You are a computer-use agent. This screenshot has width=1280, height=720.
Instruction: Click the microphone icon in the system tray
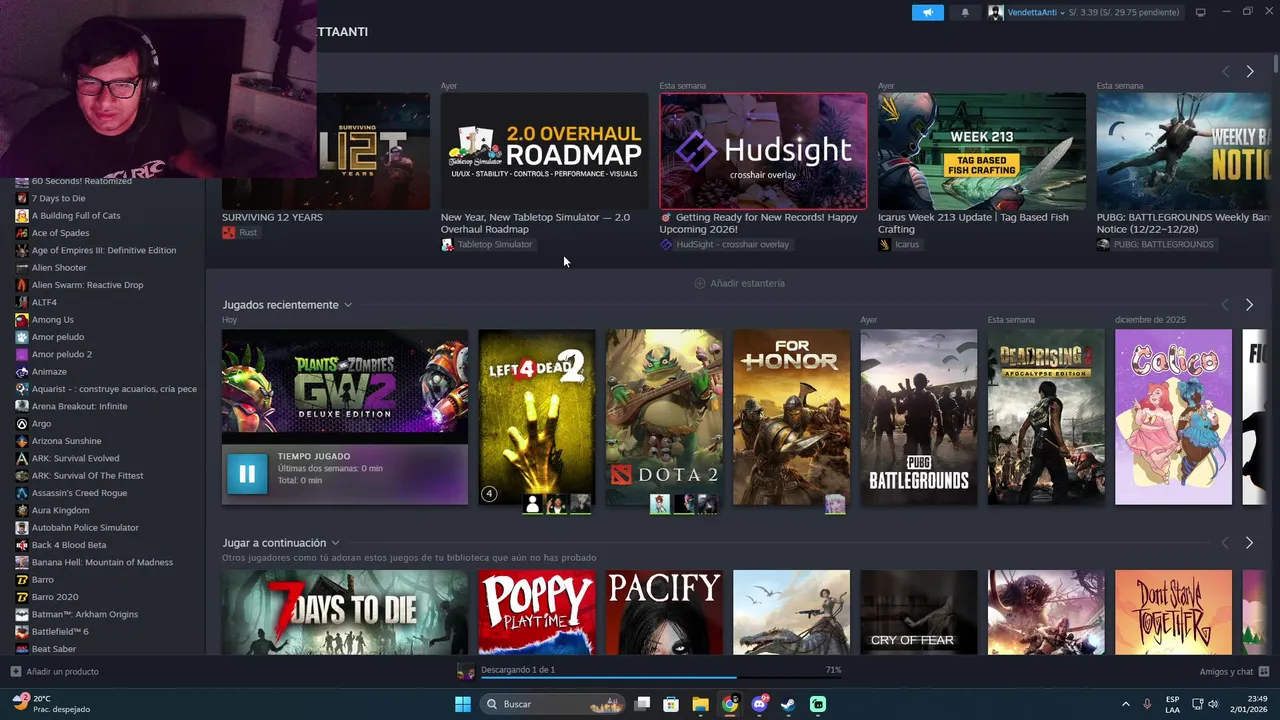click(x=1147, y=704)
